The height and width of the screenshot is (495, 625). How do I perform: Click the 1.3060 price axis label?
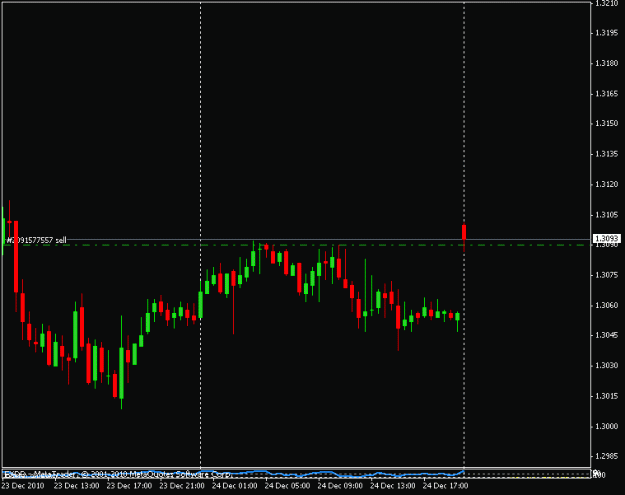[x=607, y=305]
